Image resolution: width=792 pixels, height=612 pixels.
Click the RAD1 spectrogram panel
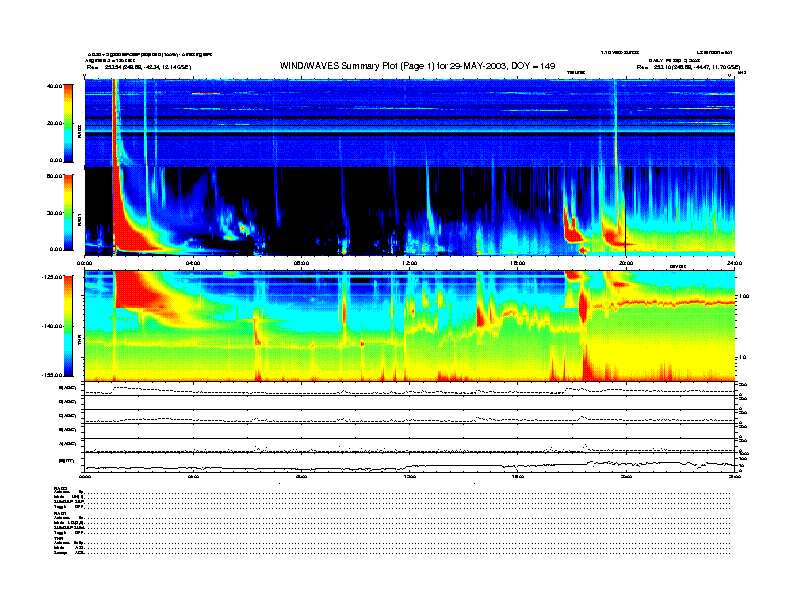pos(410,211)
